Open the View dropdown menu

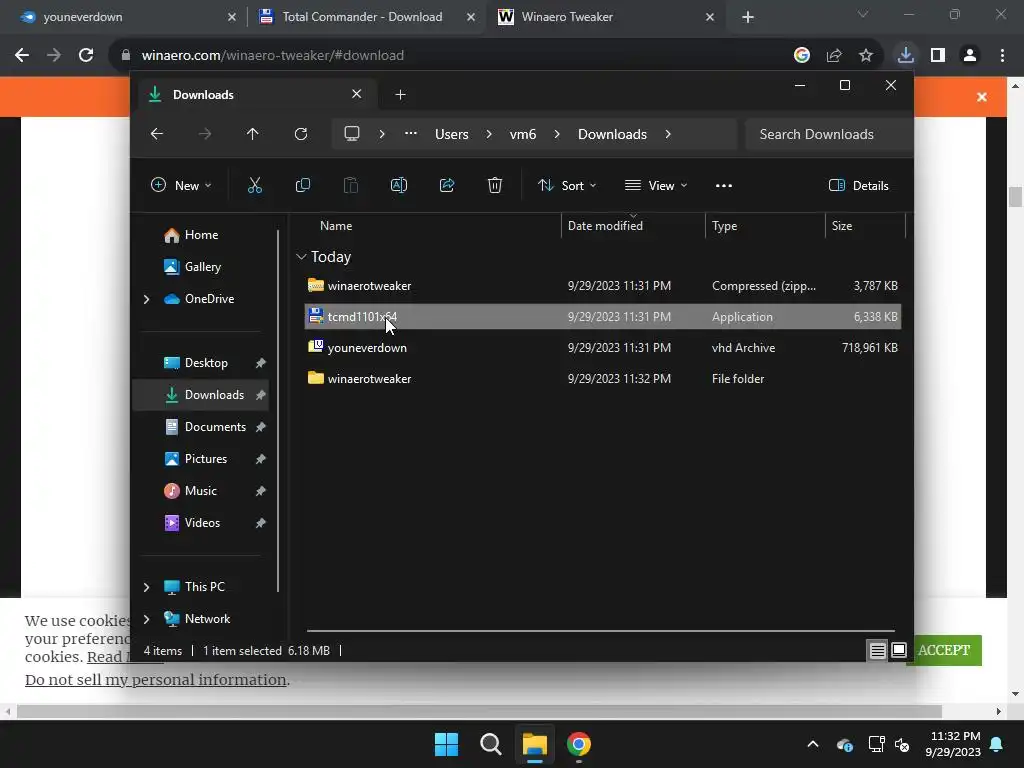[656, 185]
